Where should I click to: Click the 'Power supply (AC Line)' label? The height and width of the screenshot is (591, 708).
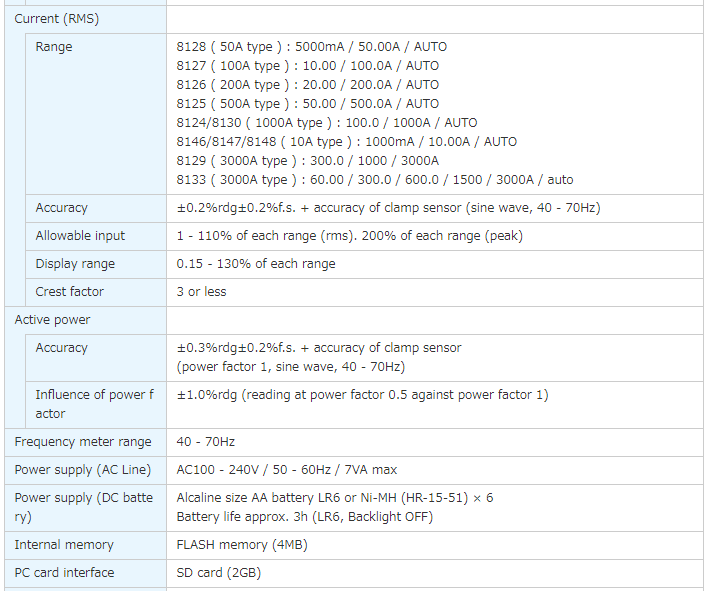tap(82, 470)
